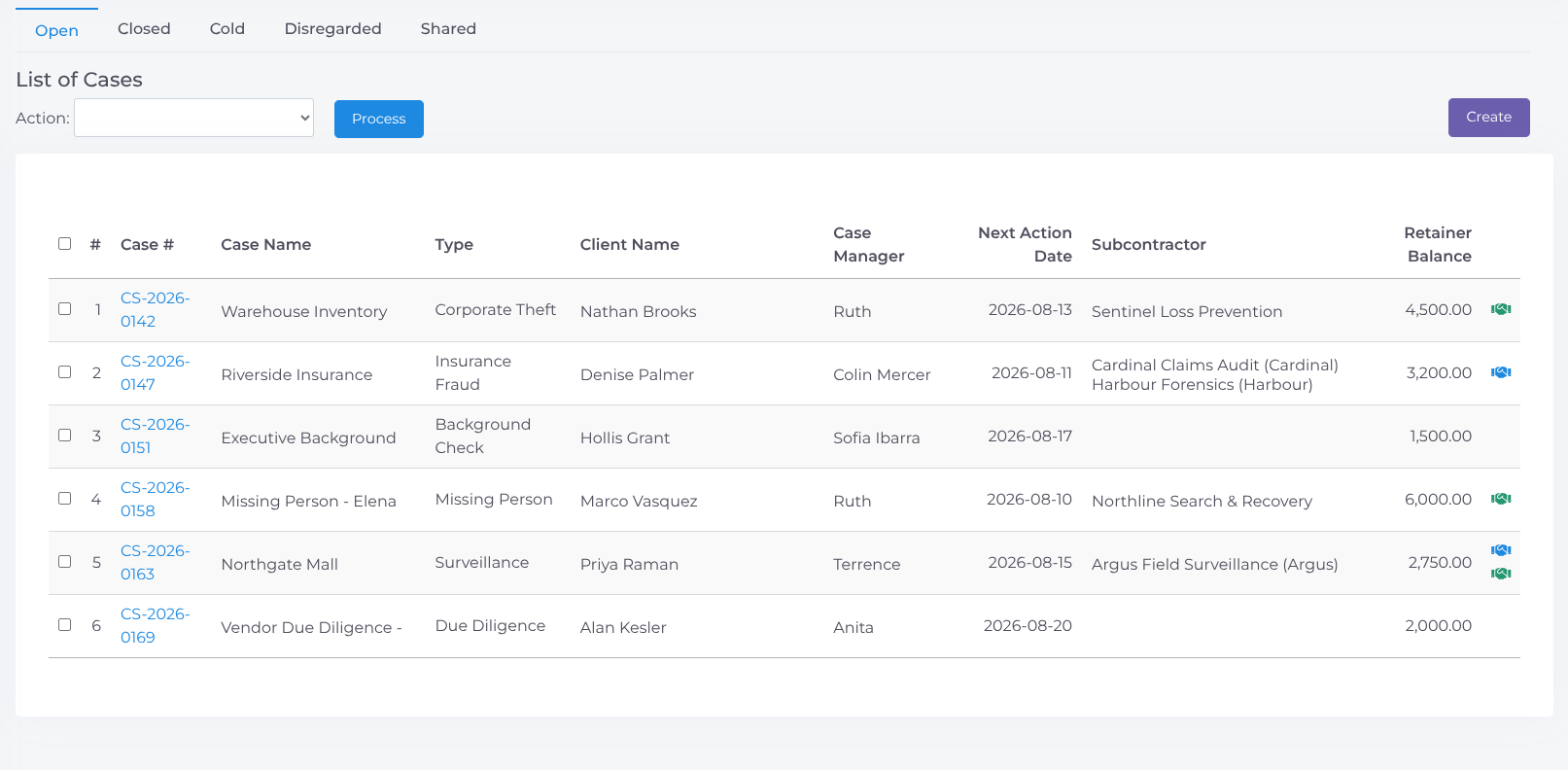Tick the checkbox beside Executive Background
Screen dimensions: 1568x770
point(65,436)
